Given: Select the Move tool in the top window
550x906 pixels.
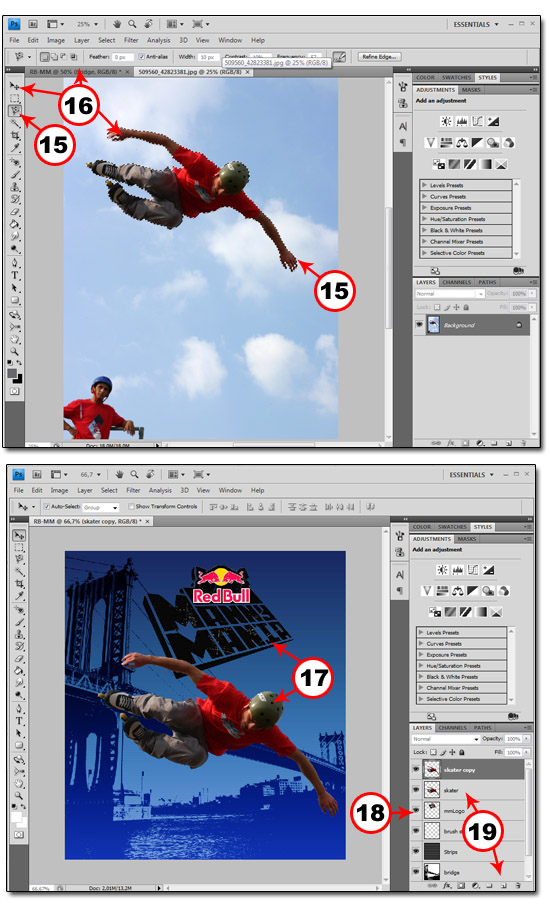Looking at the screenshot, I should [14, 86].
